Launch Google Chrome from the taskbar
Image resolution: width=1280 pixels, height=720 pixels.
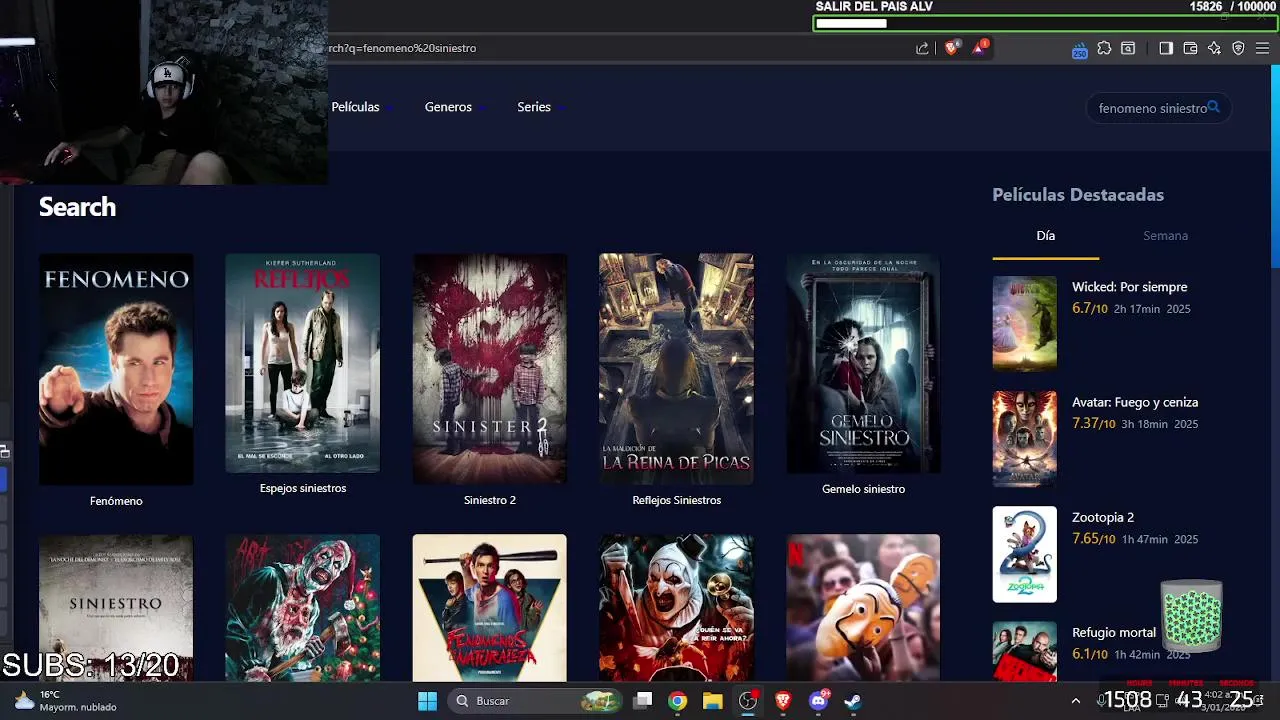point(678,701)
